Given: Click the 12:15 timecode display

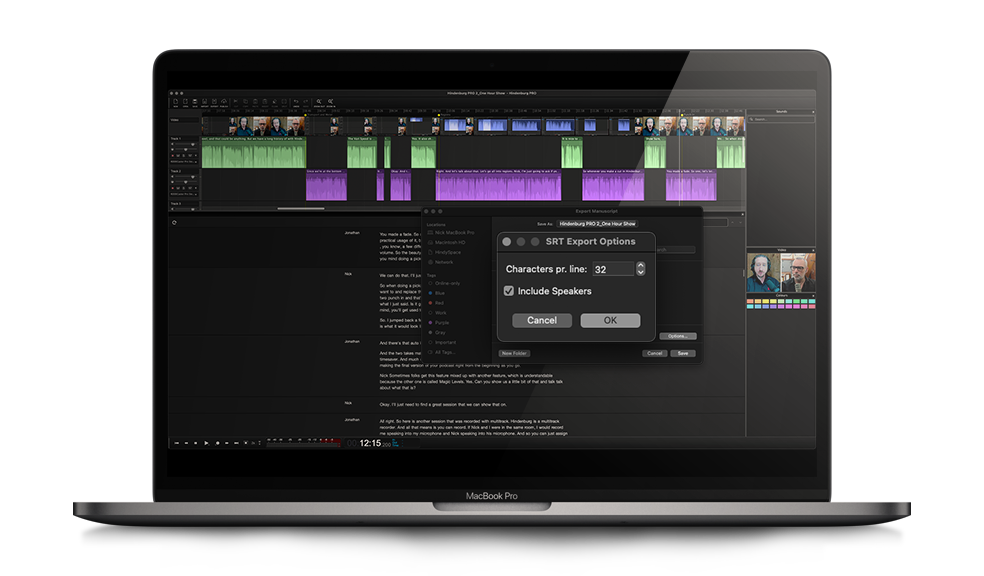Looking at the screenshot, I should coord(370,443).
